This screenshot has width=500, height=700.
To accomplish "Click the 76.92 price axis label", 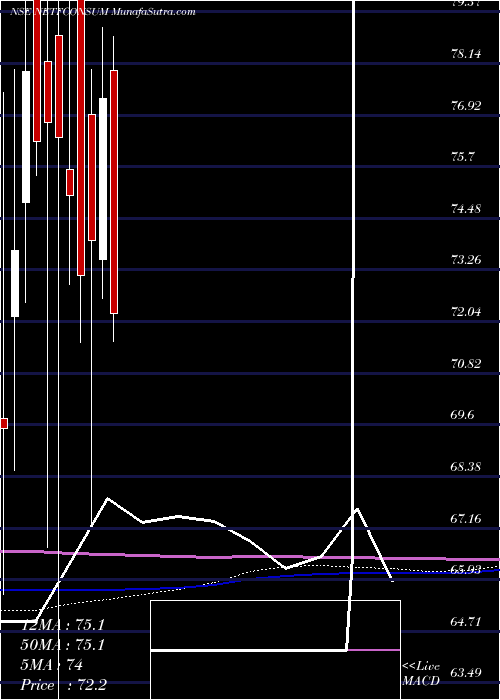I will pos(466,106).
